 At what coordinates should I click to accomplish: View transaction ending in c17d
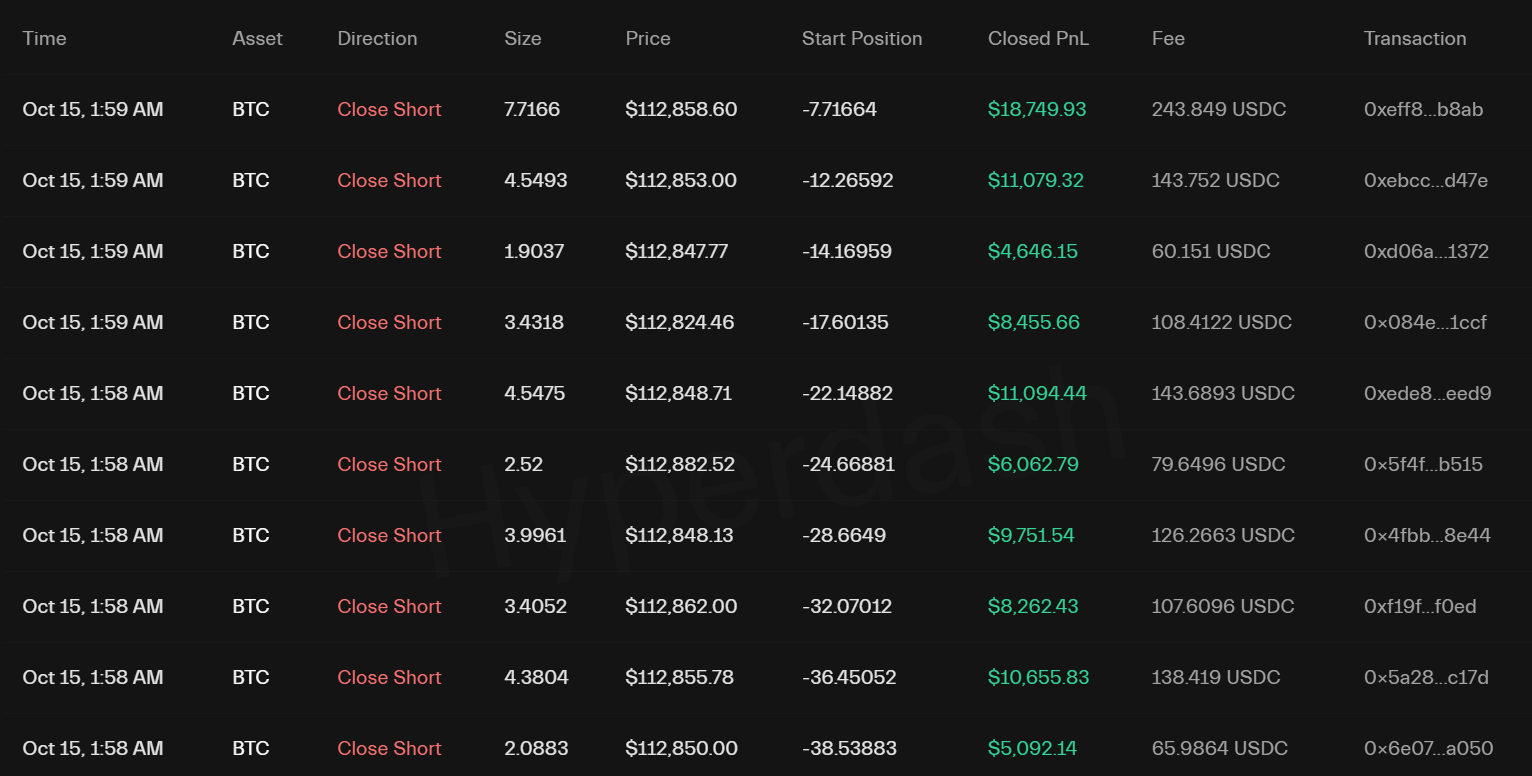coord(1426,678)
